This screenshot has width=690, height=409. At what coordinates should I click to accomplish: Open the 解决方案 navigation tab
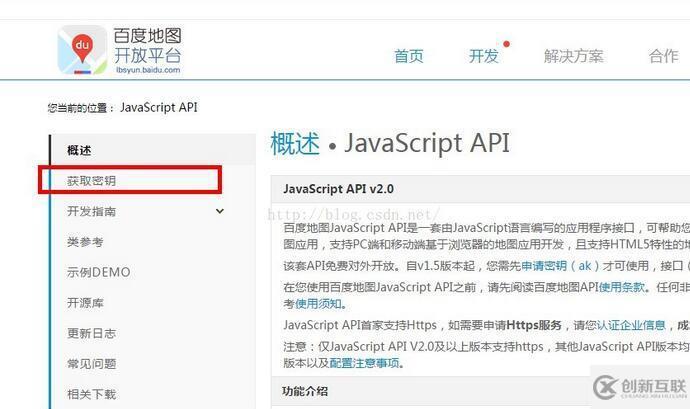tap(573, 56)
